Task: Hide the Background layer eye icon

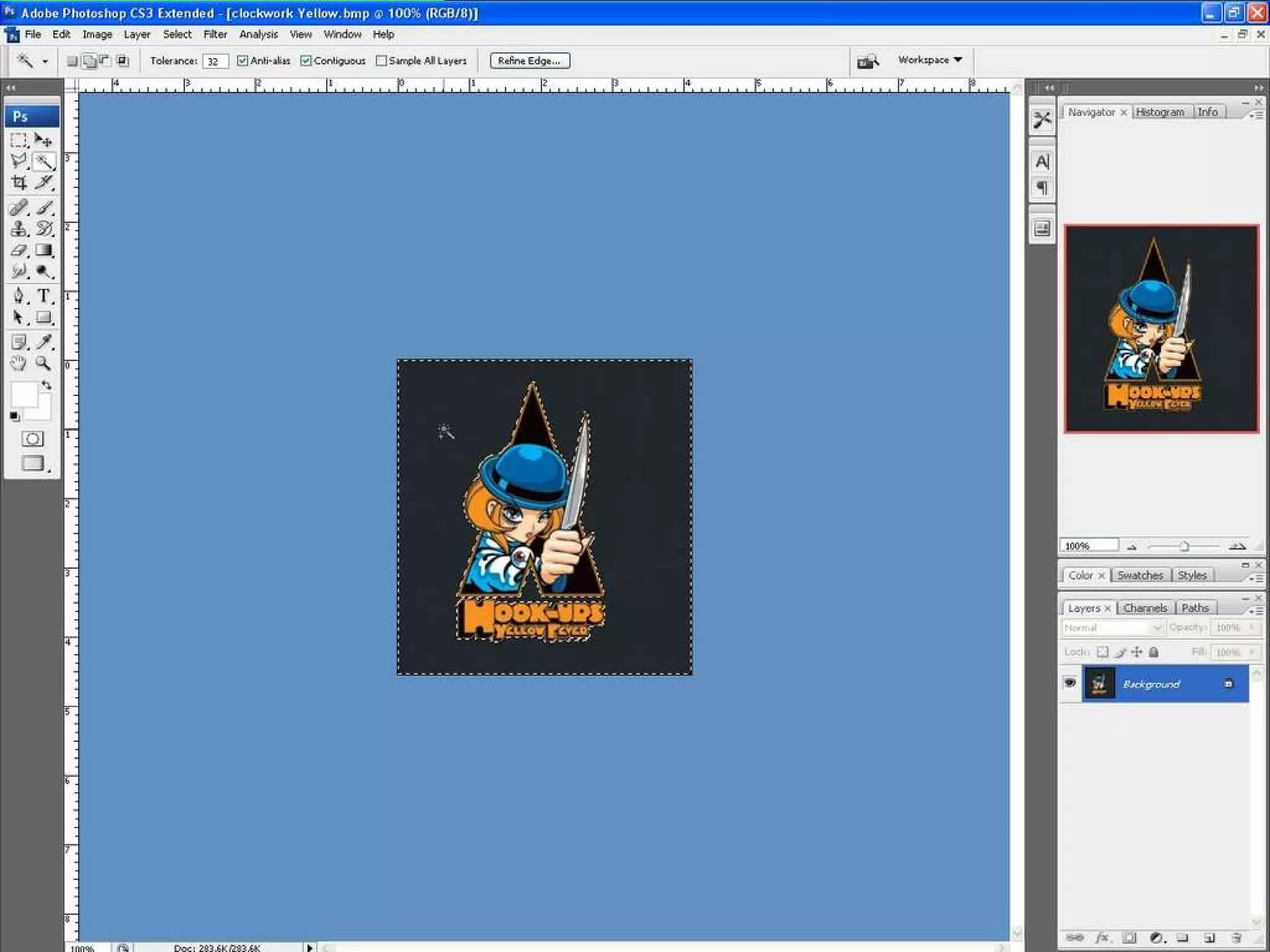Action: (x=1070, y=683)
